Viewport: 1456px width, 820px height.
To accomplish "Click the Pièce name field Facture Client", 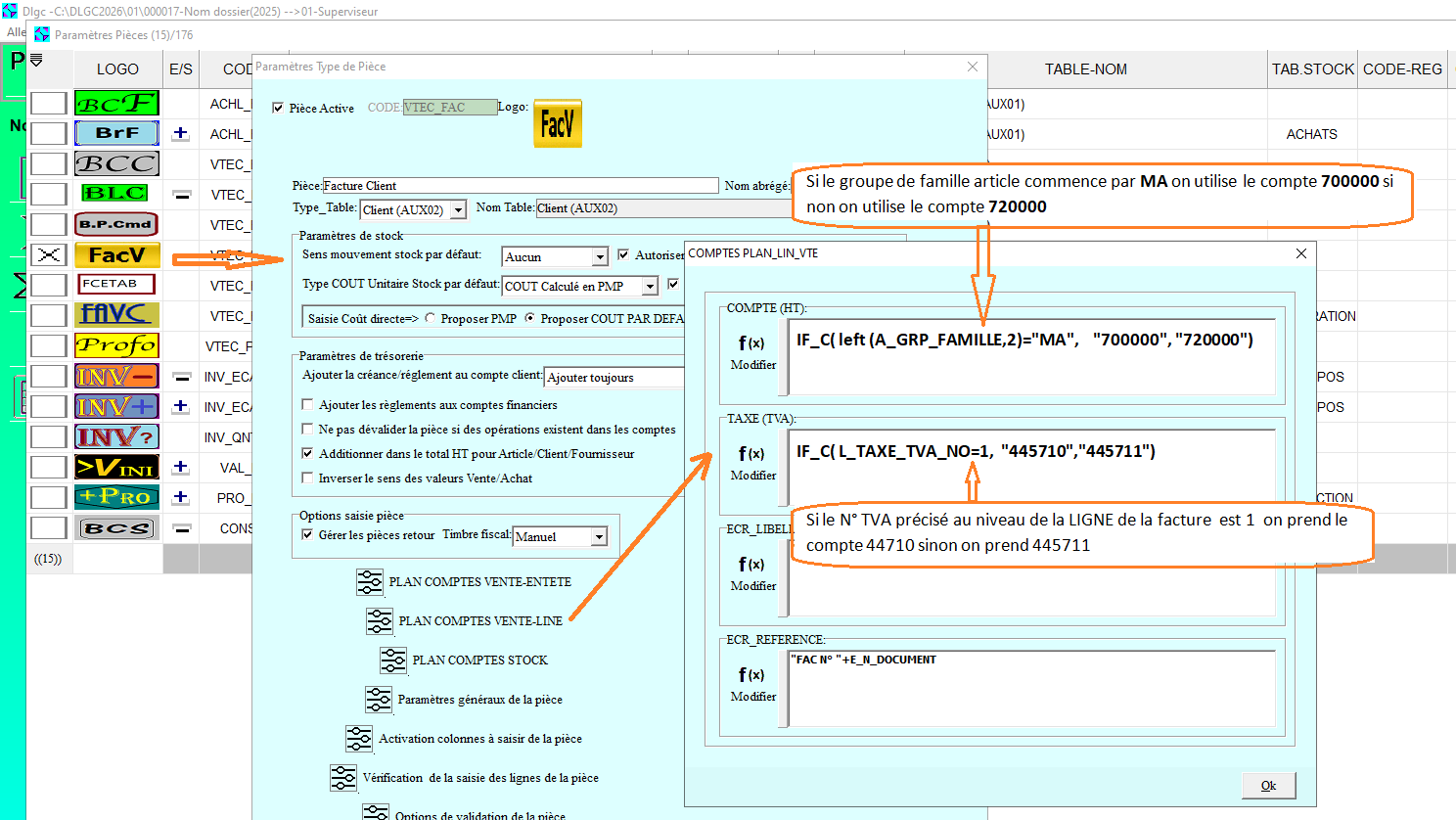I will tap(520, 186).
